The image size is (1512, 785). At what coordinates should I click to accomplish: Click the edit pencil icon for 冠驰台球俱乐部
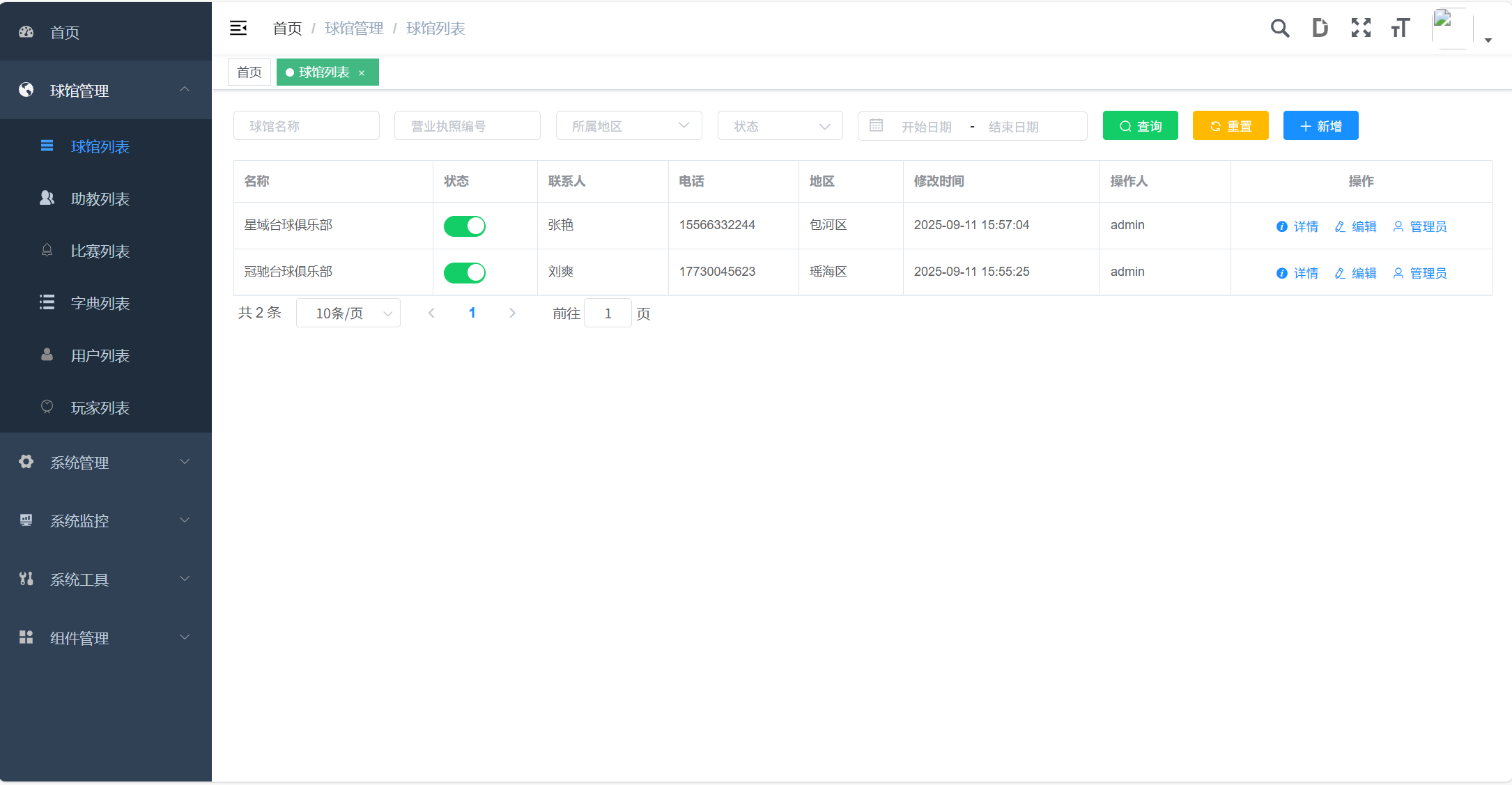coord(1339,273)
